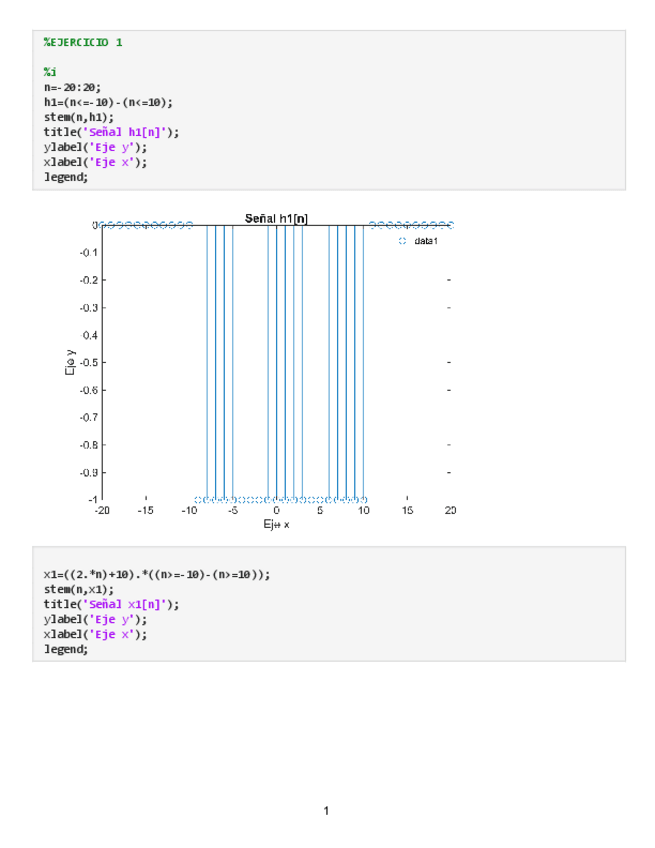Click the %i comment in first code block

[49, 72]
